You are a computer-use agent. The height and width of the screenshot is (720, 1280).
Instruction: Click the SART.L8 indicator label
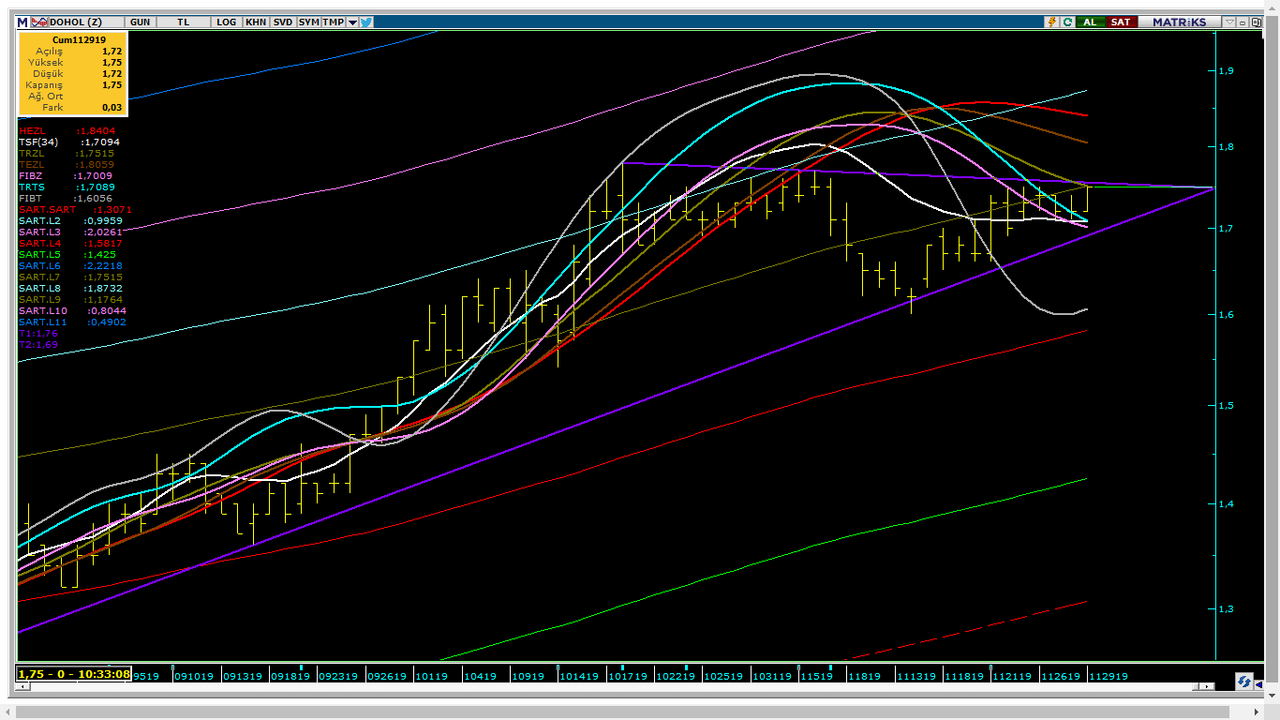40,288
